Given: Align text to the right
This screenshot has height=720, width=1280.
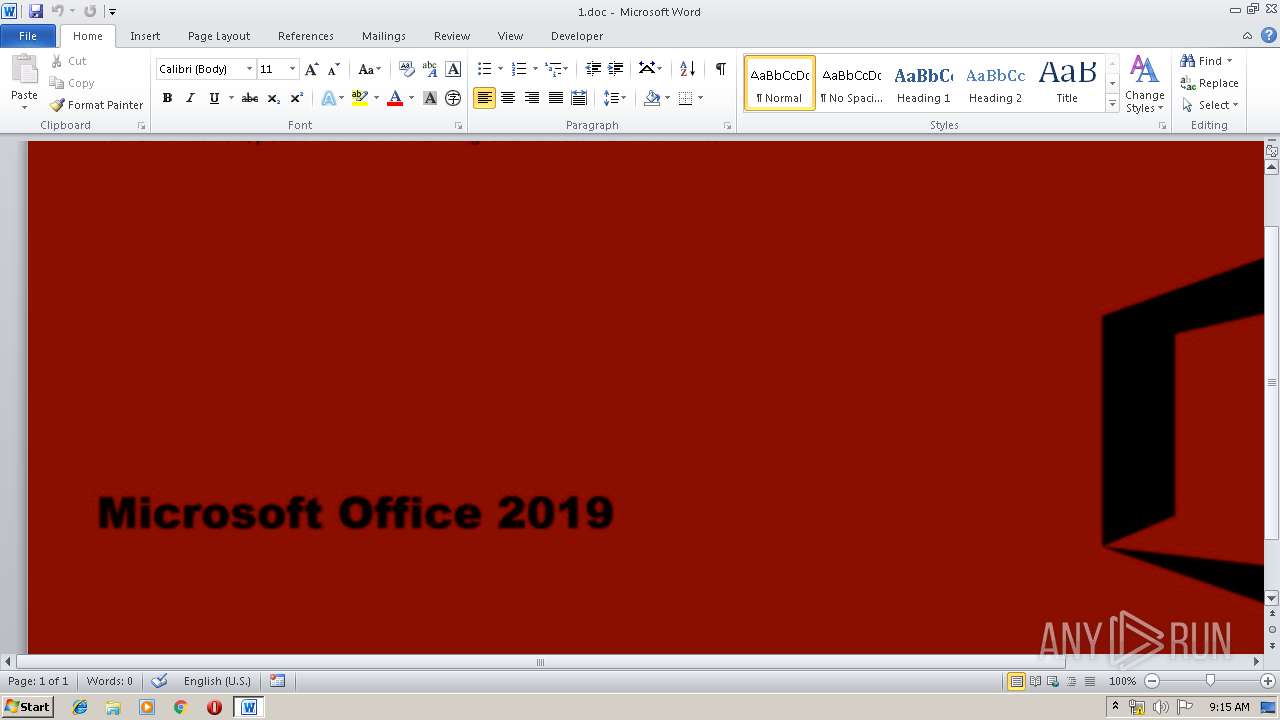Looking at the screenshot, I should coord(532,98).
